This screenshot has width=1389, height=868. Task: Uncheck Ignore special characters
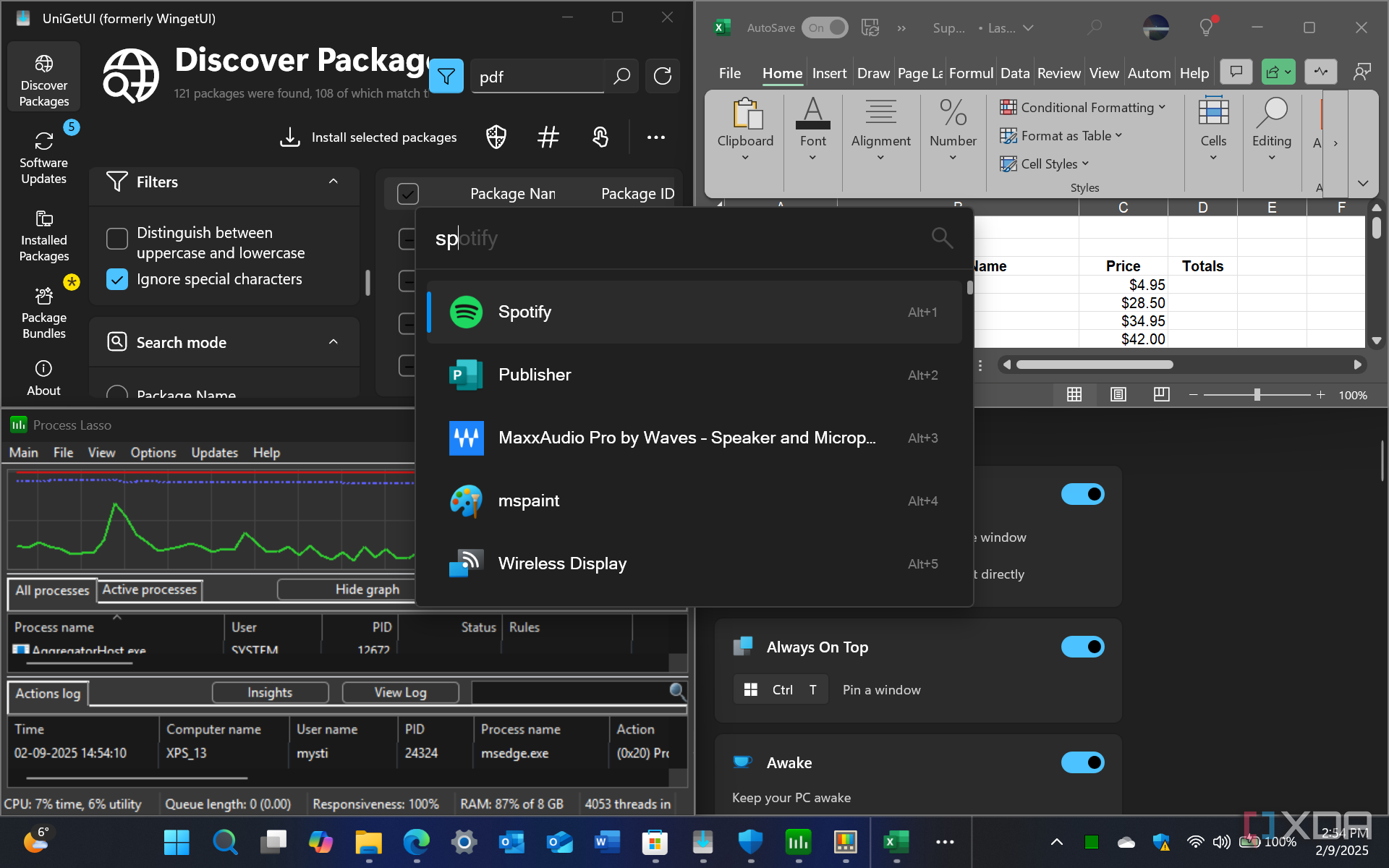pyautogui.click(x=117, y=279)
